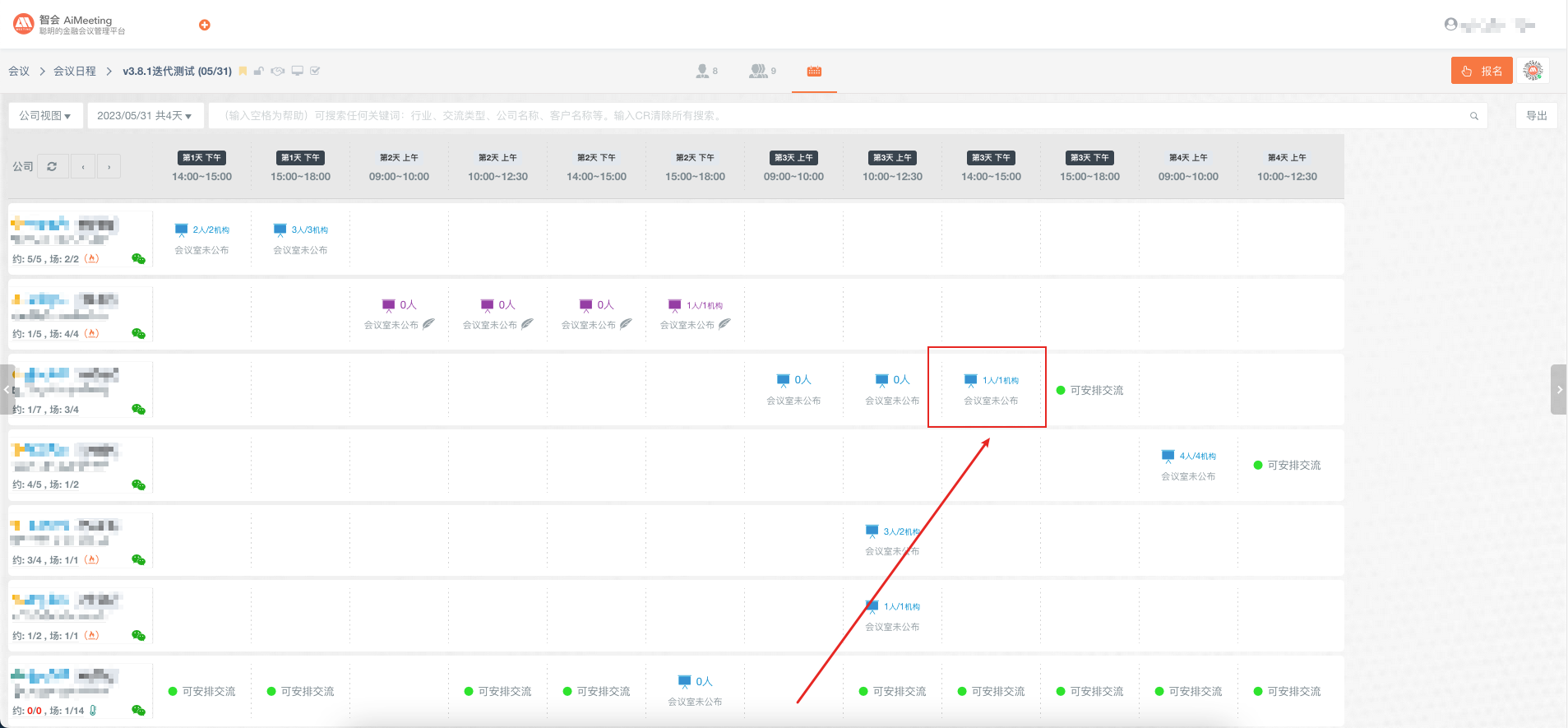Click the 报名 sign-up button
Image resolution: width=1568 pixels, height=728 pixels.
(1482, 71)
